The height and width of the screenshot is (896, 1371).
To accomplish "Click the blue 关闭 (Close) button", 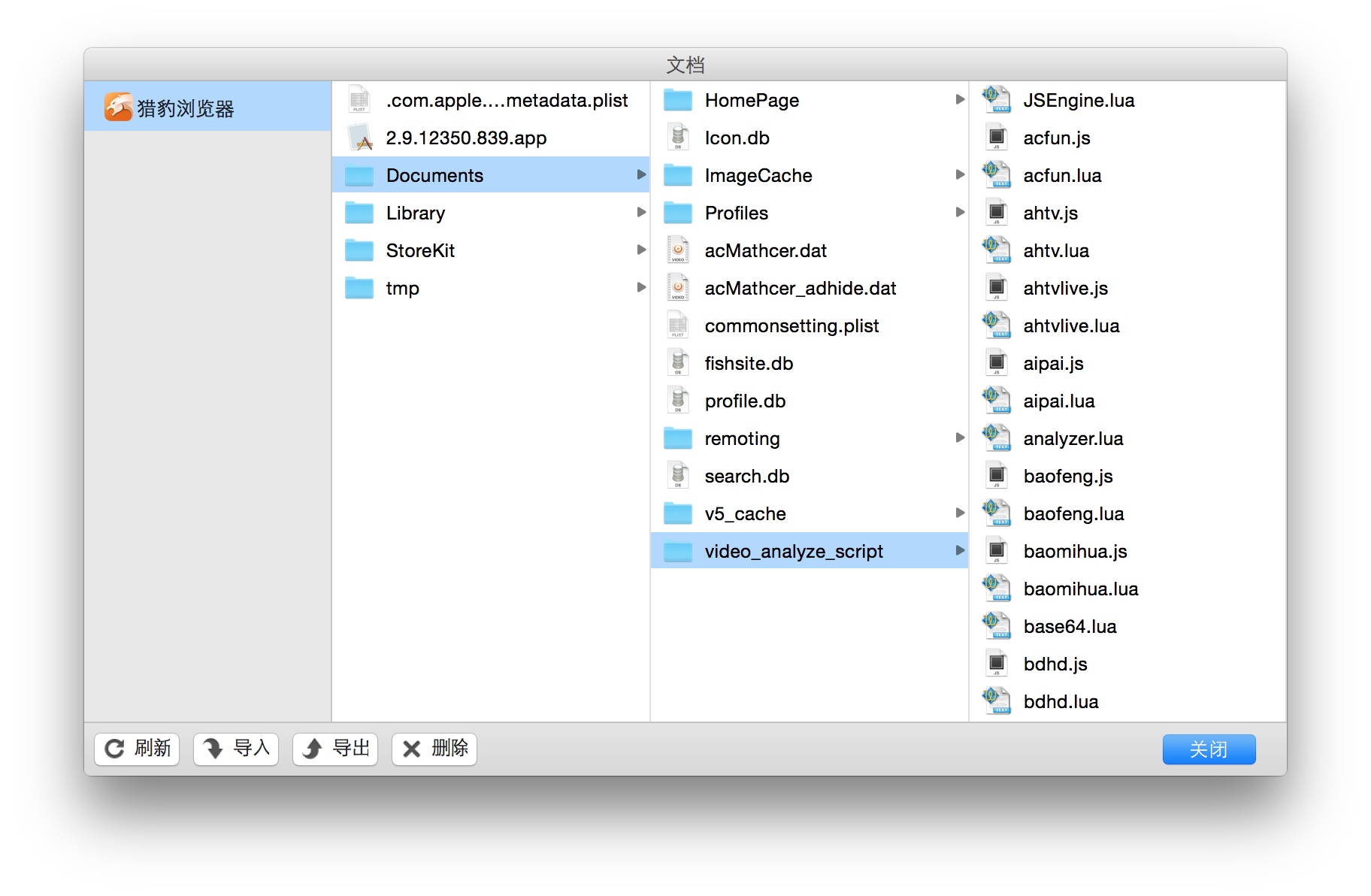I will [x=1209, y=749].
